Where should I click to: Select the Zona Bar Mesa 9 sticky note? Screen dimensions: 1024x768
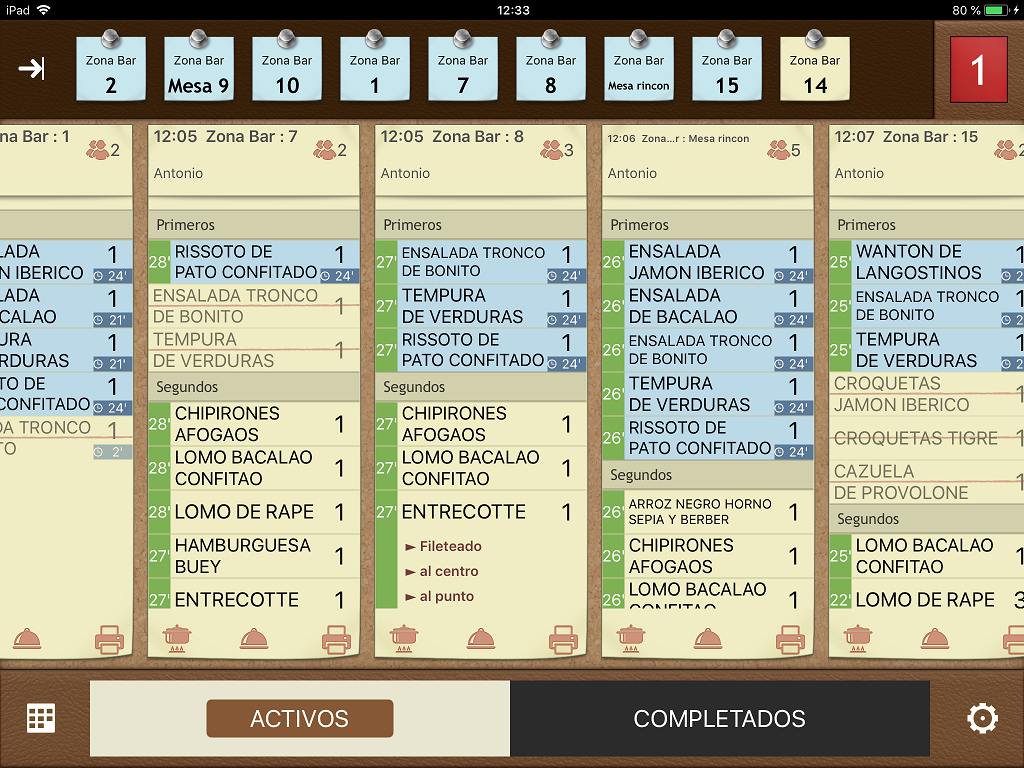click(x=199, y=72)
